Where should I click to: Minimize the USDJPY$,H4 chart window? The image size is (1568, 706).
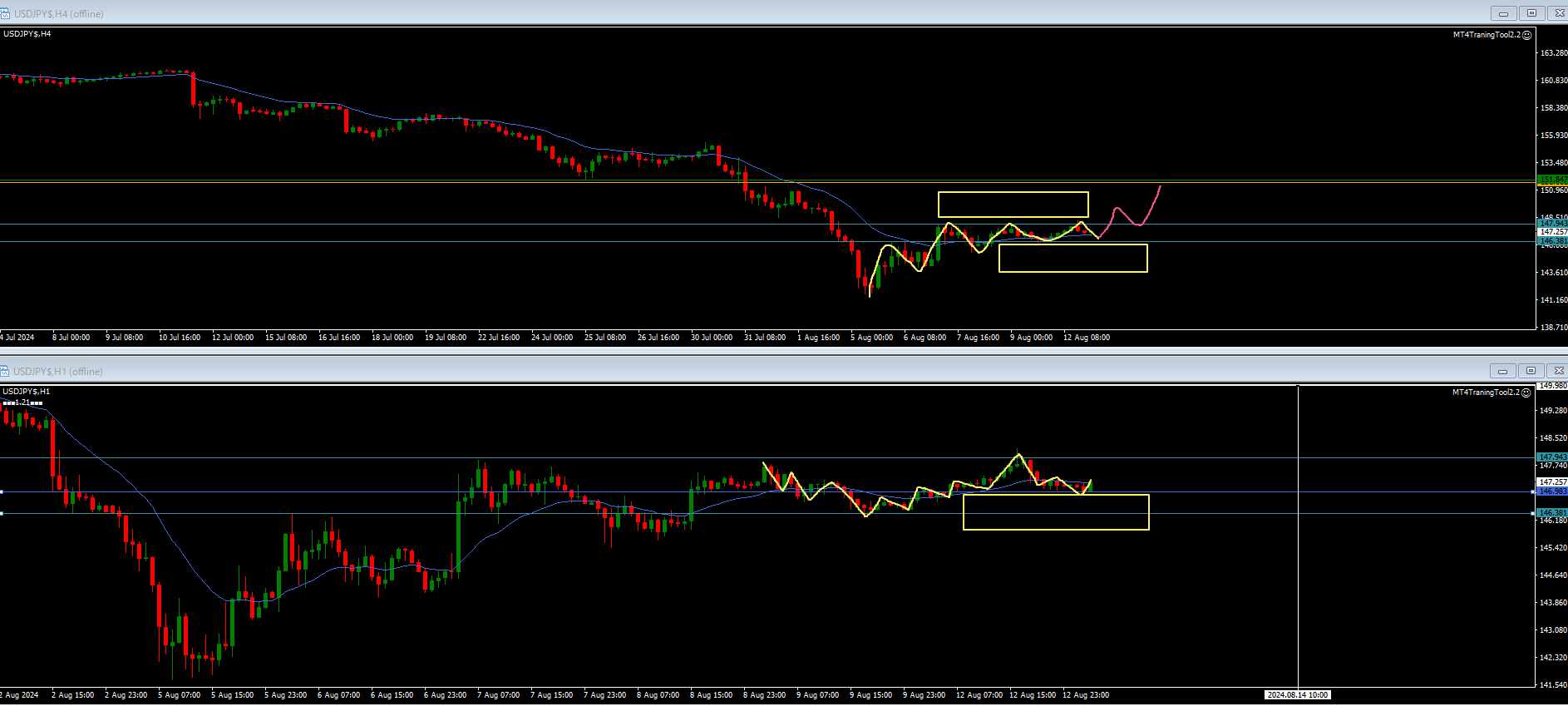(x=1503, y=13)
